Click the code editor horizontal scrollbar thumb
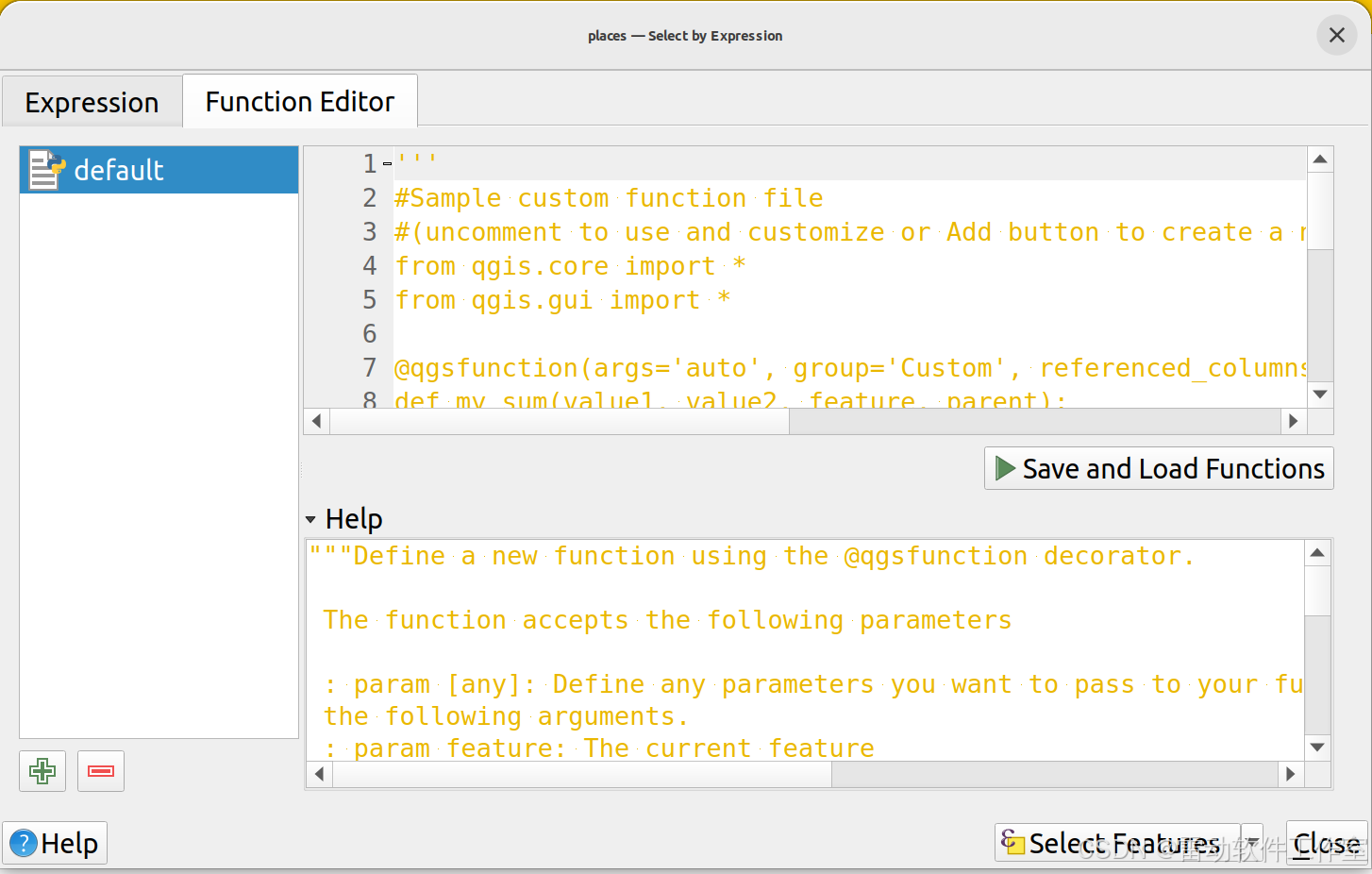This screenshot has width=1372, height=874. click(560, 421)
